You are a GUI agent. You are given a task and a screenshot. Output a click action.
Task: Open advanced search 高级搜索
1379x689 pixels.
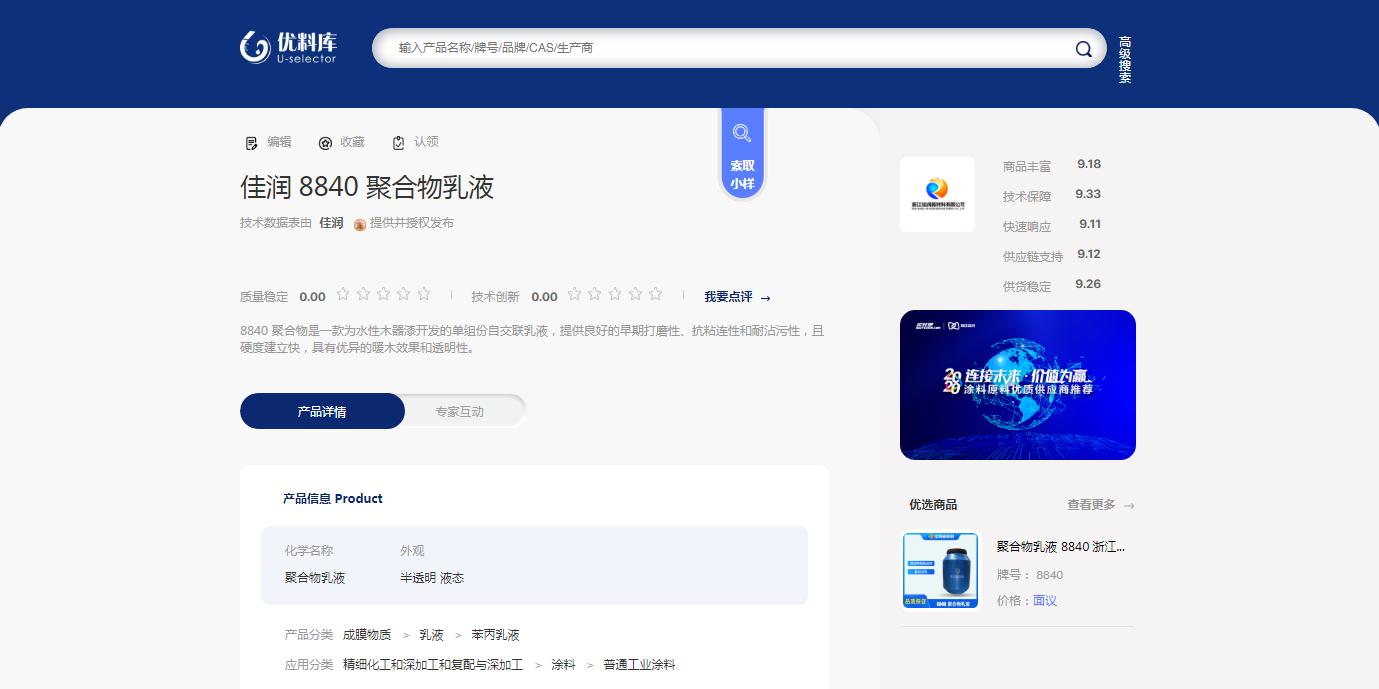pos(1125,60)
